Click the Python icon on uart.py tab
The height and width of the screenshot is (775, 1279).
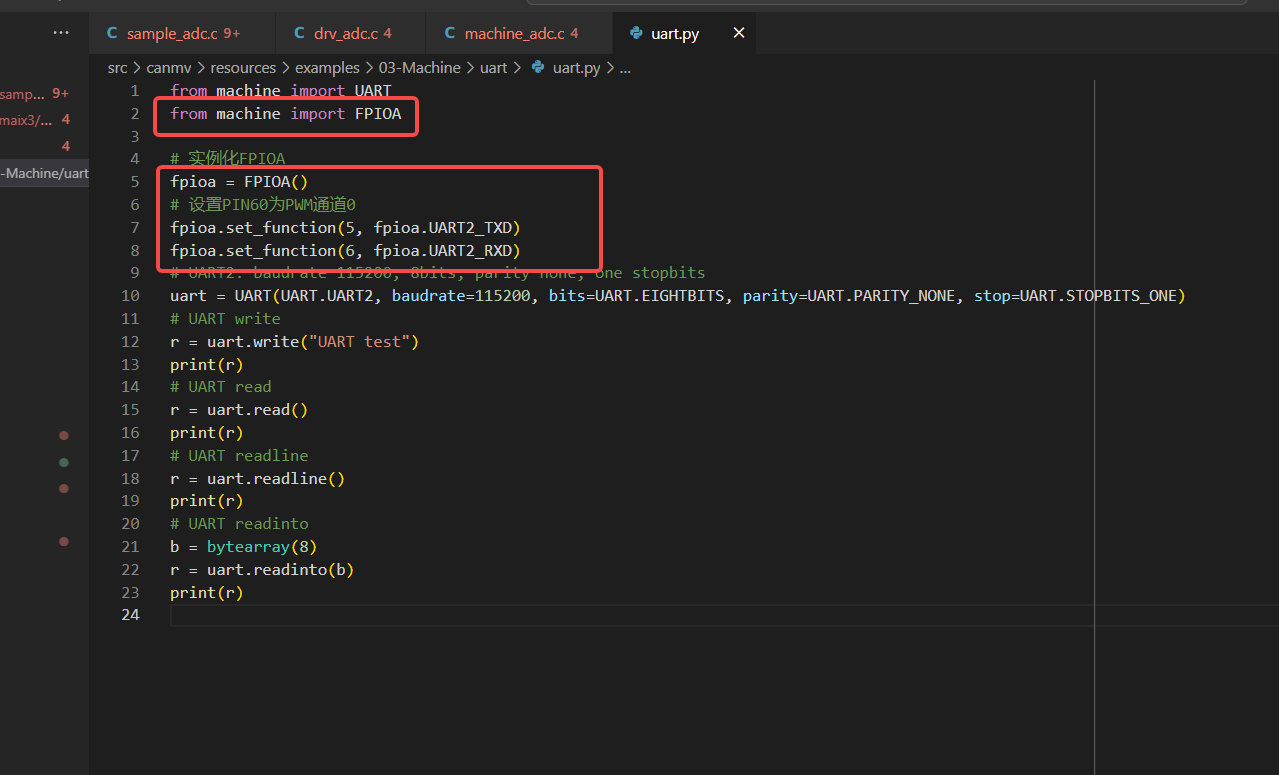pos(636,33)
